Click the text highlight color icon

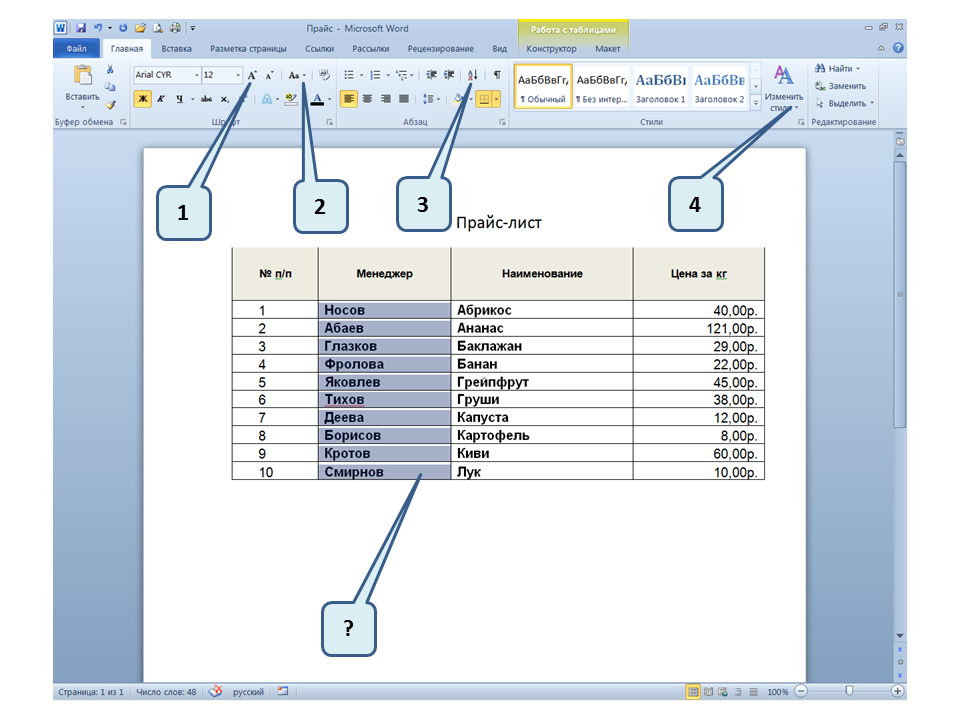click(290, 99)
